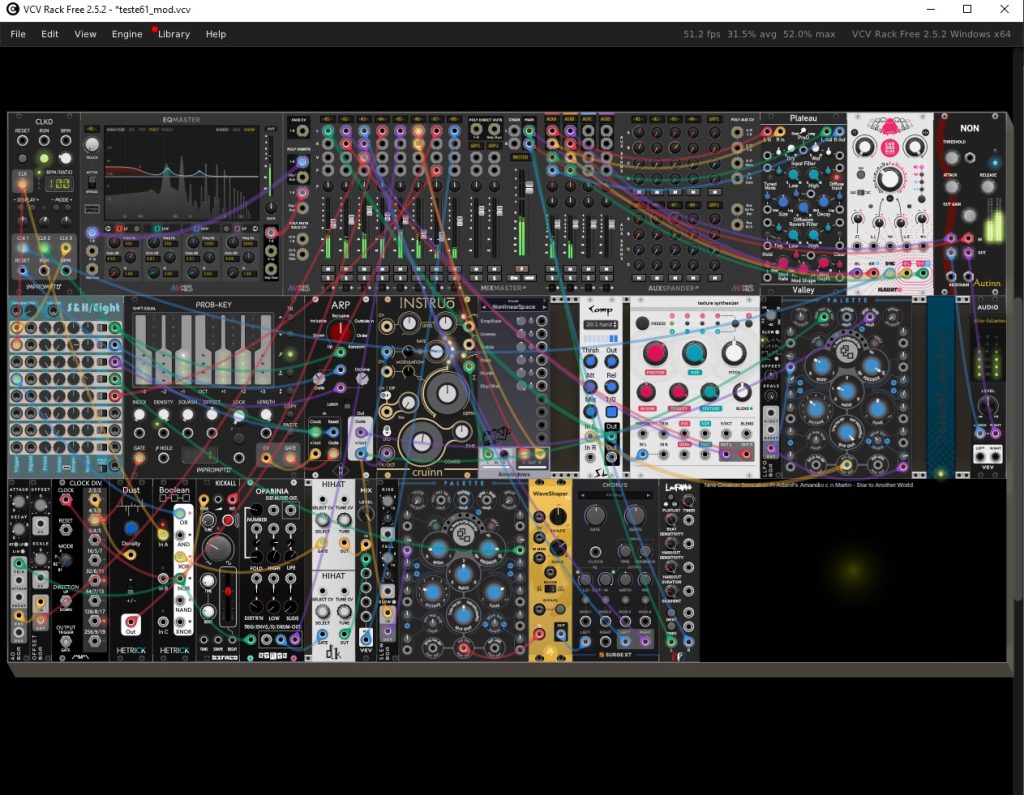The height and width of the screenshot is (795, 1024).
Task: Adjust EQMaster output GAIN knob
Action: coord(270,208)
